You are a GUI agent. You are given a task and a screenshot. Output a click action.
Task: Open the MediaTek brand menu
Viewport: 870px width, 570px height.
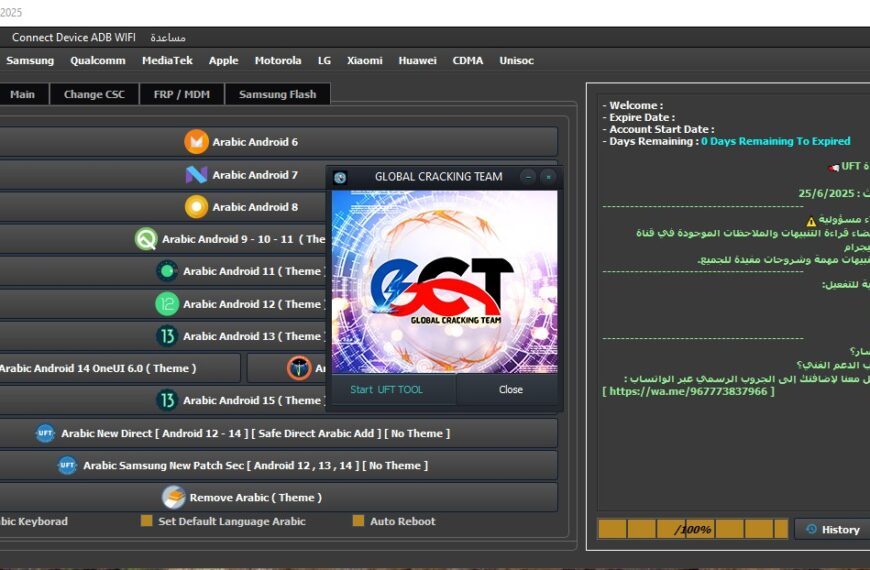(167, 60)
